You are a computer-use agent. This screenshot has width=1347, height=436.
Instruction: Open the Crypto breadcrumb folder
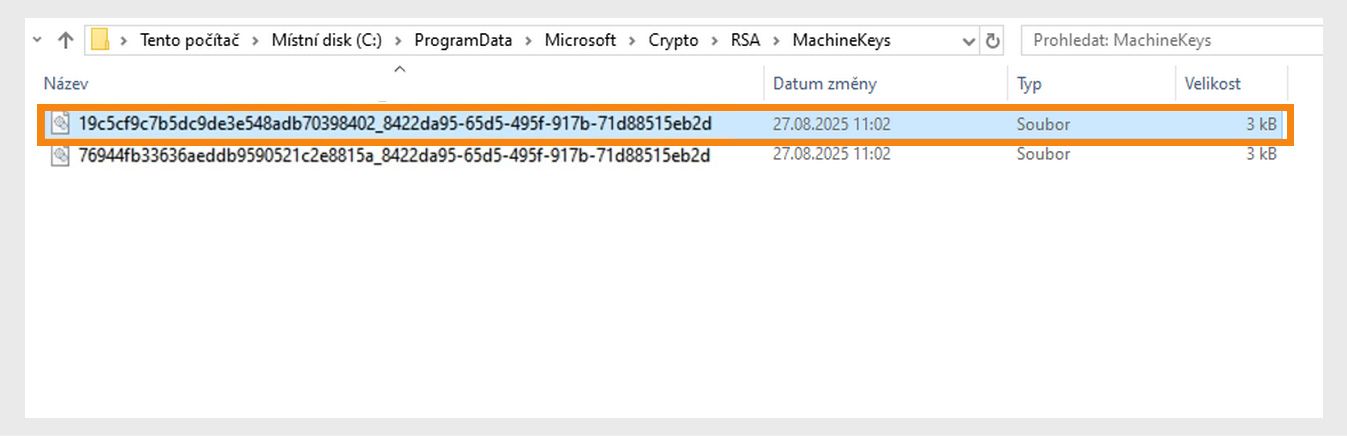673,41
